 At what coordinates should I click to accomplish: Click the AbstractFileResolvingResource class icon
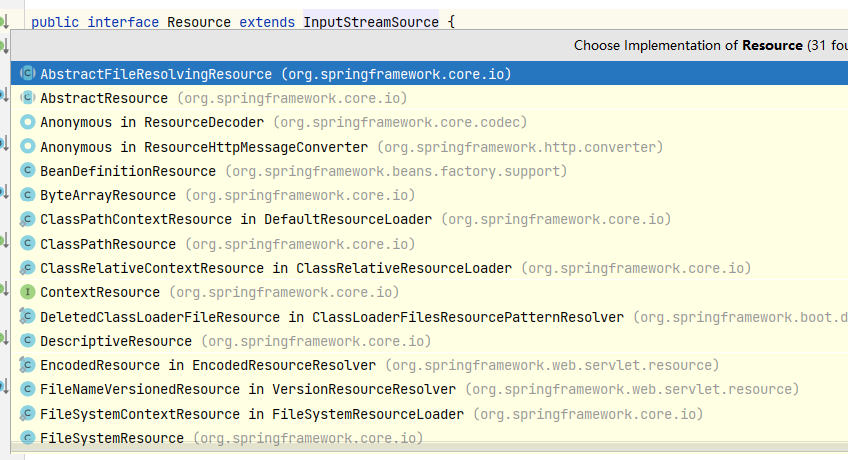pyautogui.click(x=28, y=73)
